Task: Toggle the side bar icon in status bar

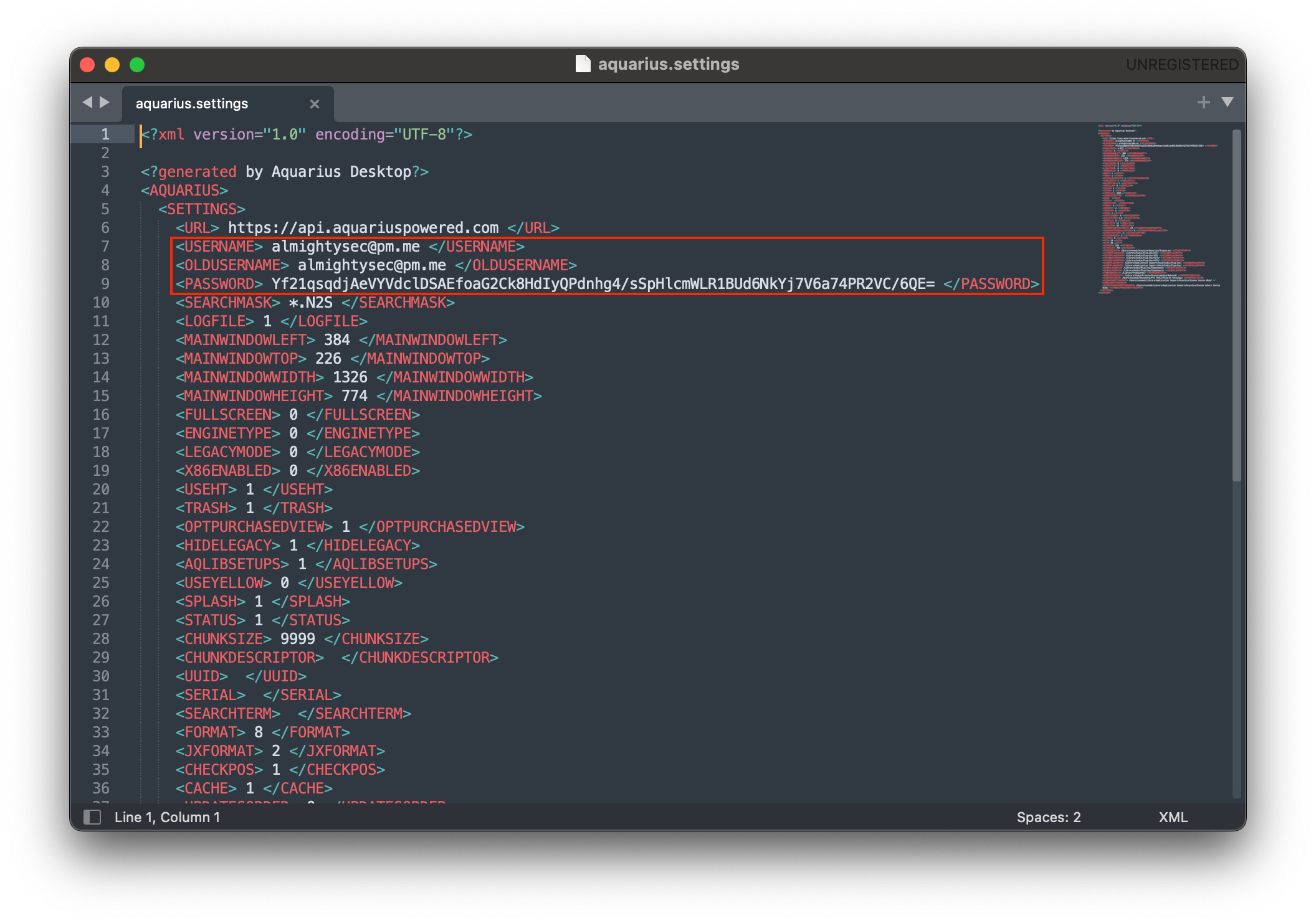Action: (x=92, y=817)
